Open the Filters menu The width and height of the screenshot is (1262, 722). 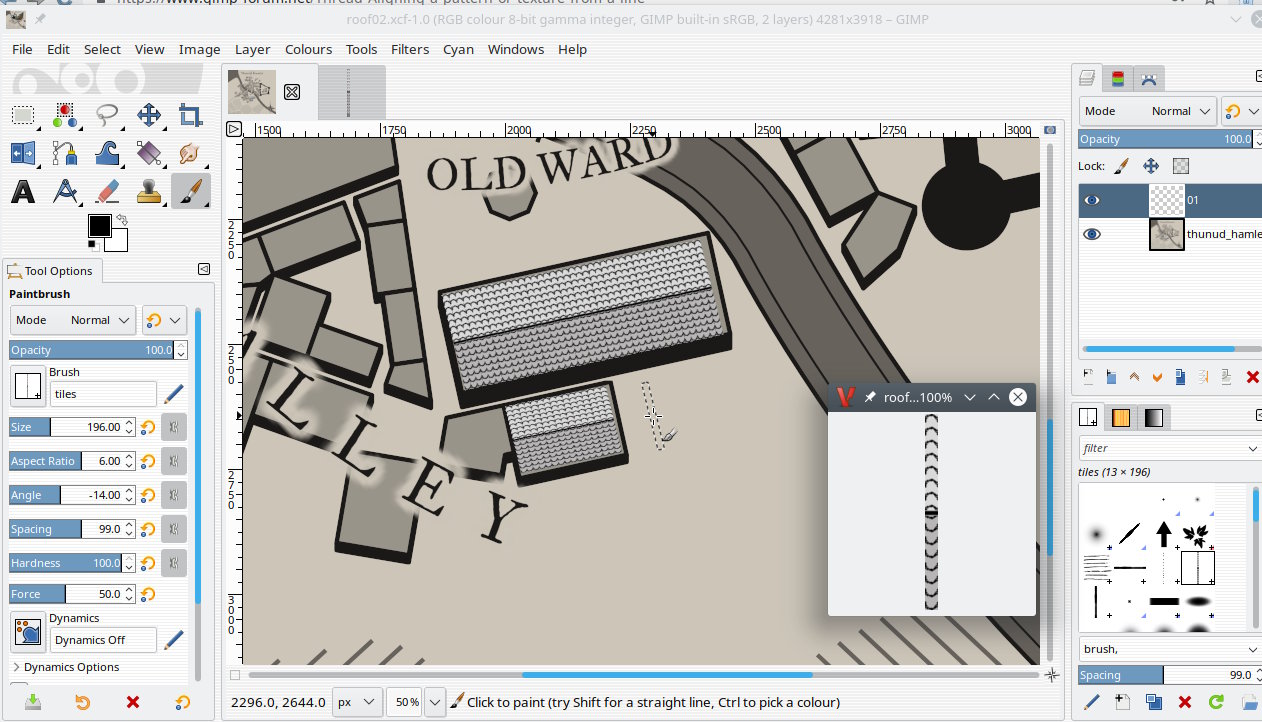tap(409, 49)
